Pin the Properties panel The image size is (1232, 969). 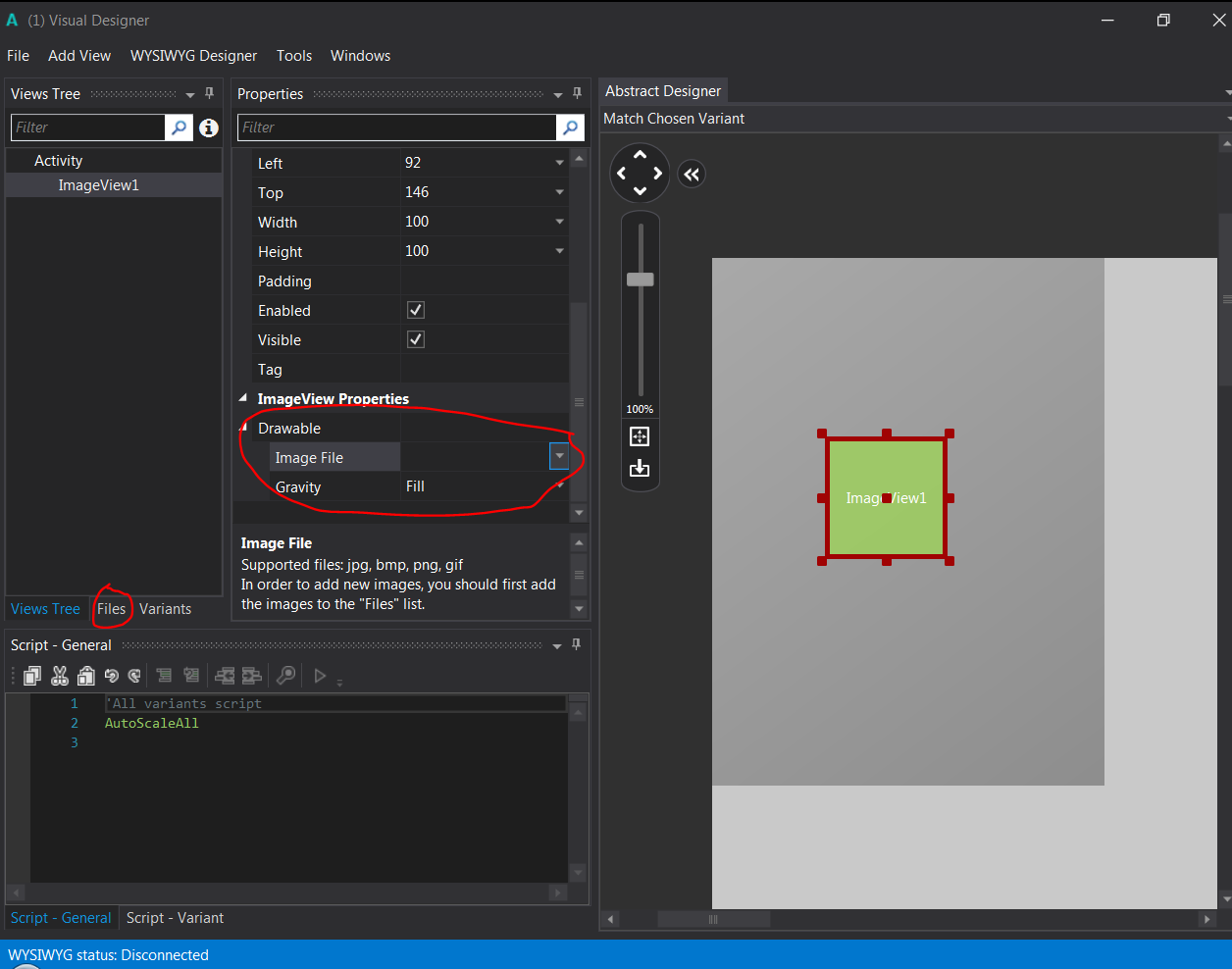coord(577,93)
